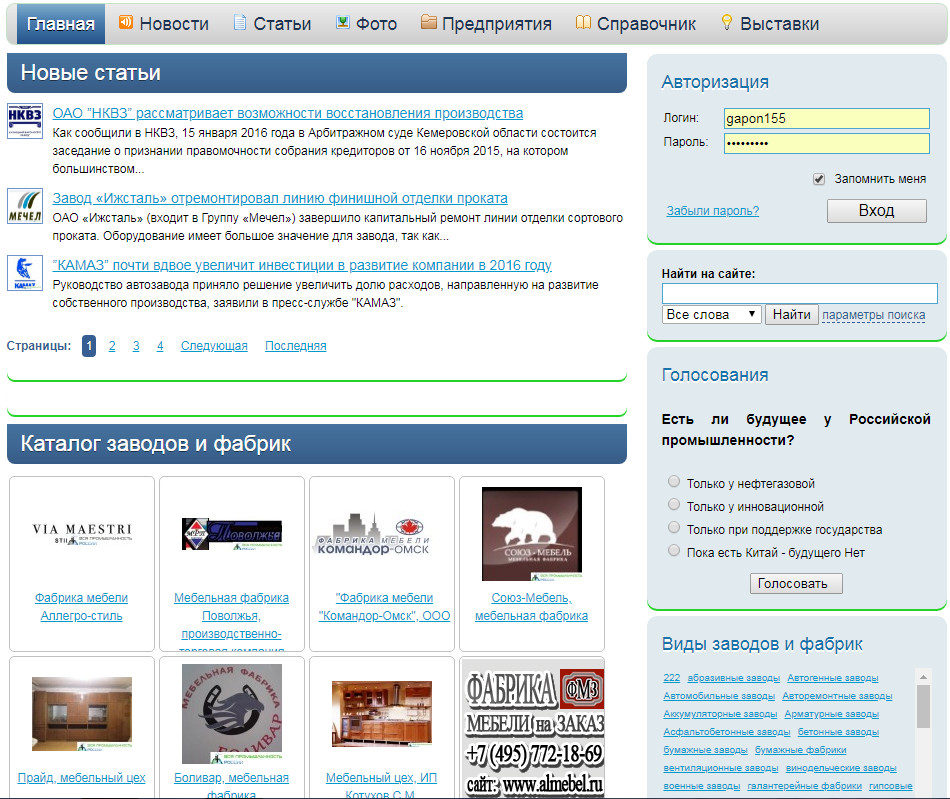
Task: Choose Только при поддержке государства
Action: click(674, 527)
